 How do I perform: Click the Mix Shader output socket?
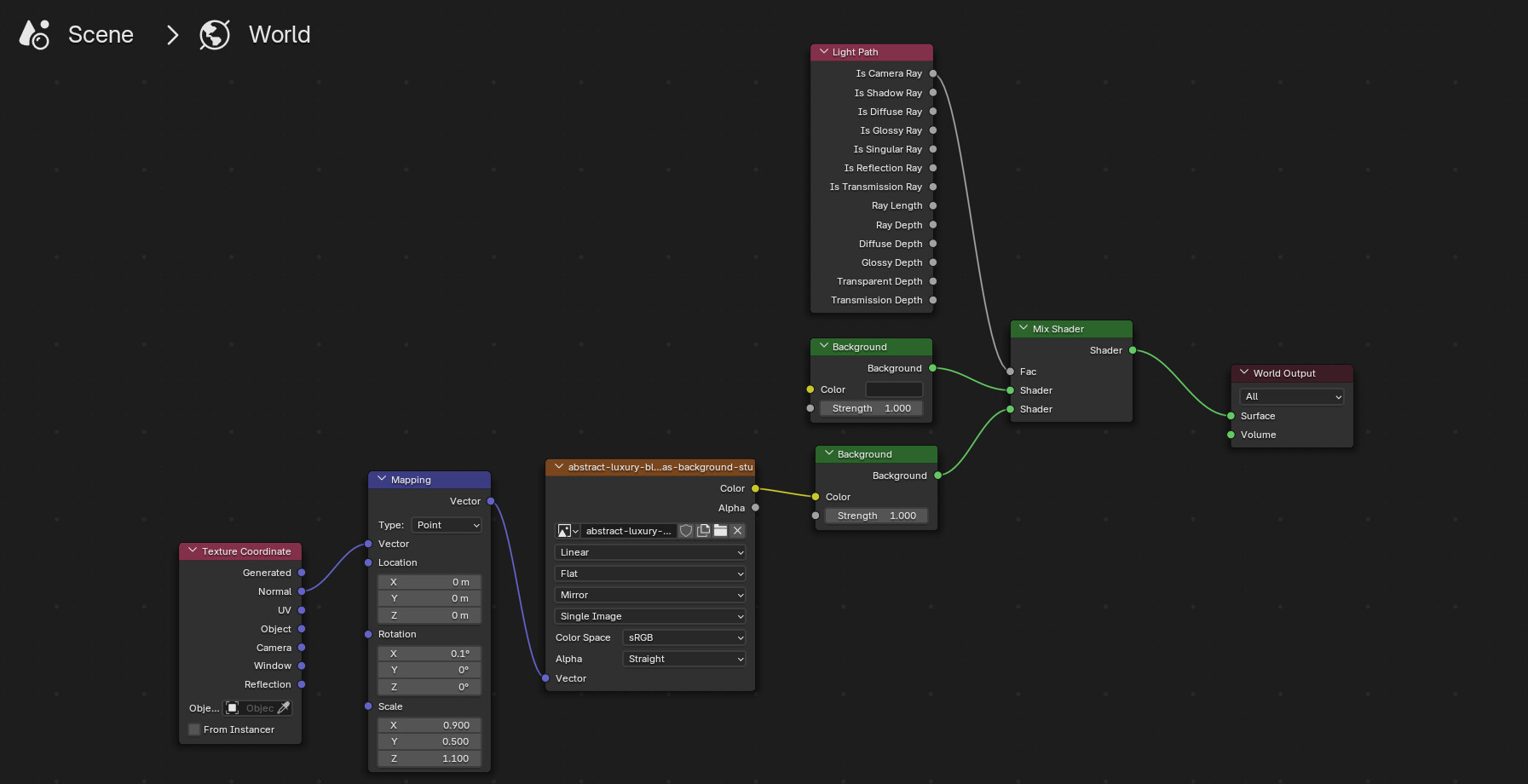click(1133, 350)
